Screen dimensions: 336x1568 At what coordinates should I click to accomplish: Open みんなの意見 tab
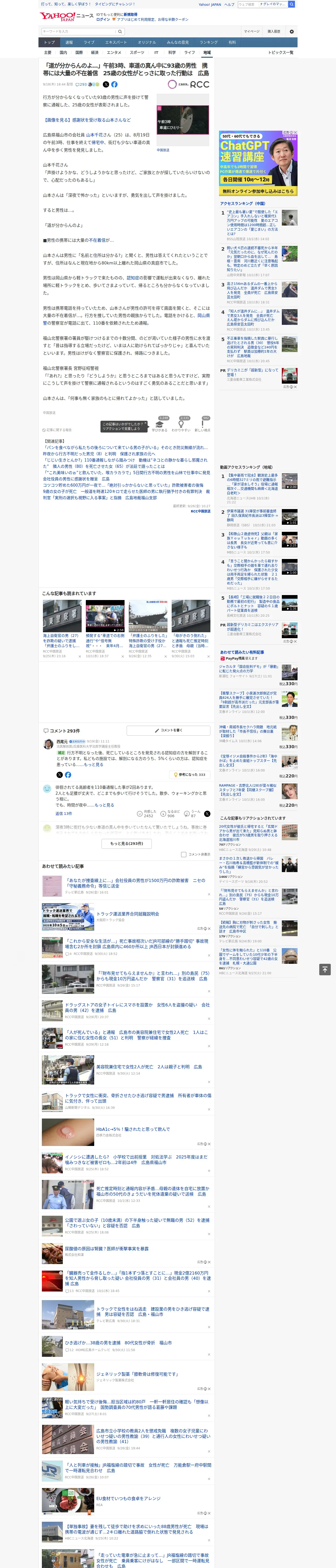coord(177,43)
